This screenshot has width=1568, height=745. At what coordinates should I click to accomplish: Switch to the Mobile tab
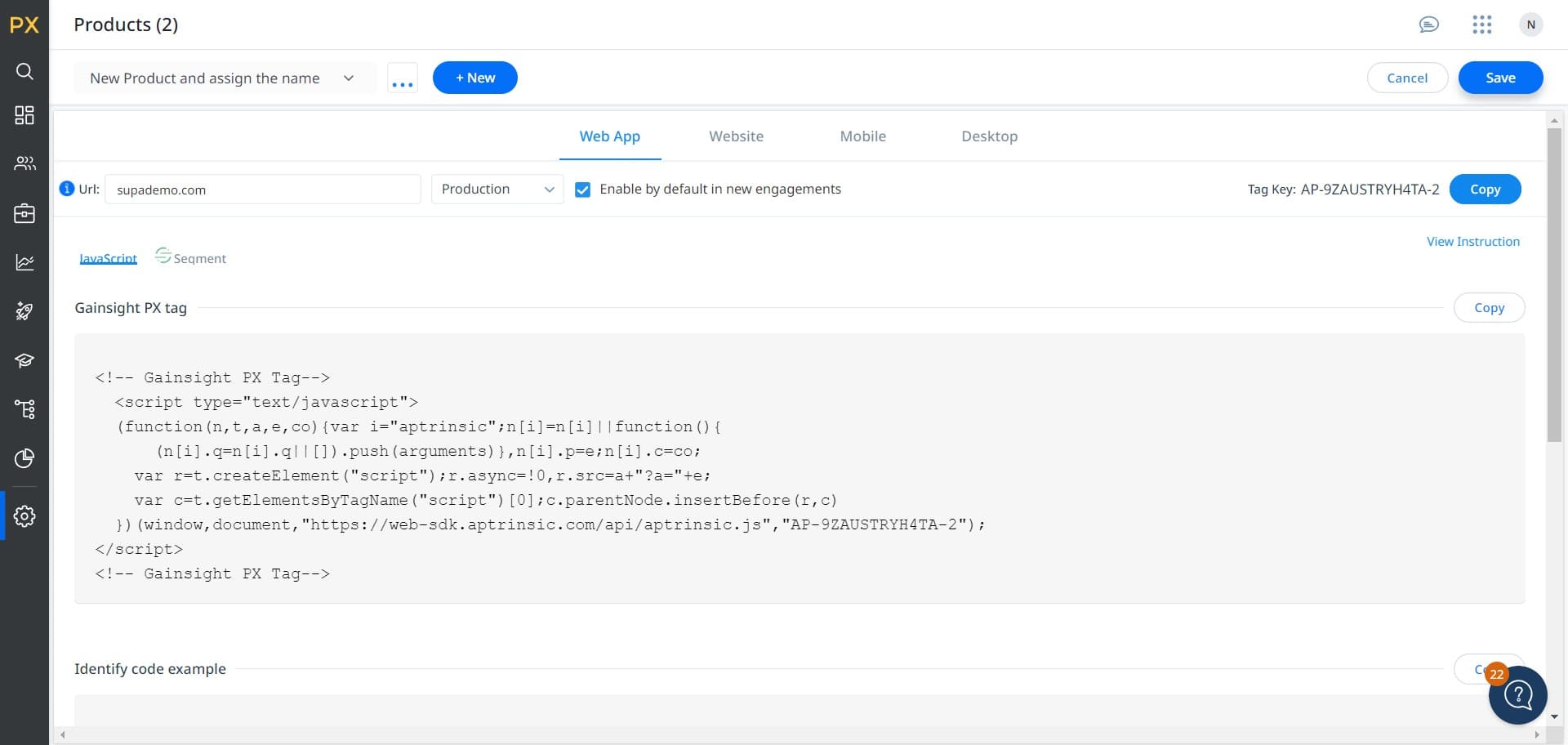coord(862,136)
